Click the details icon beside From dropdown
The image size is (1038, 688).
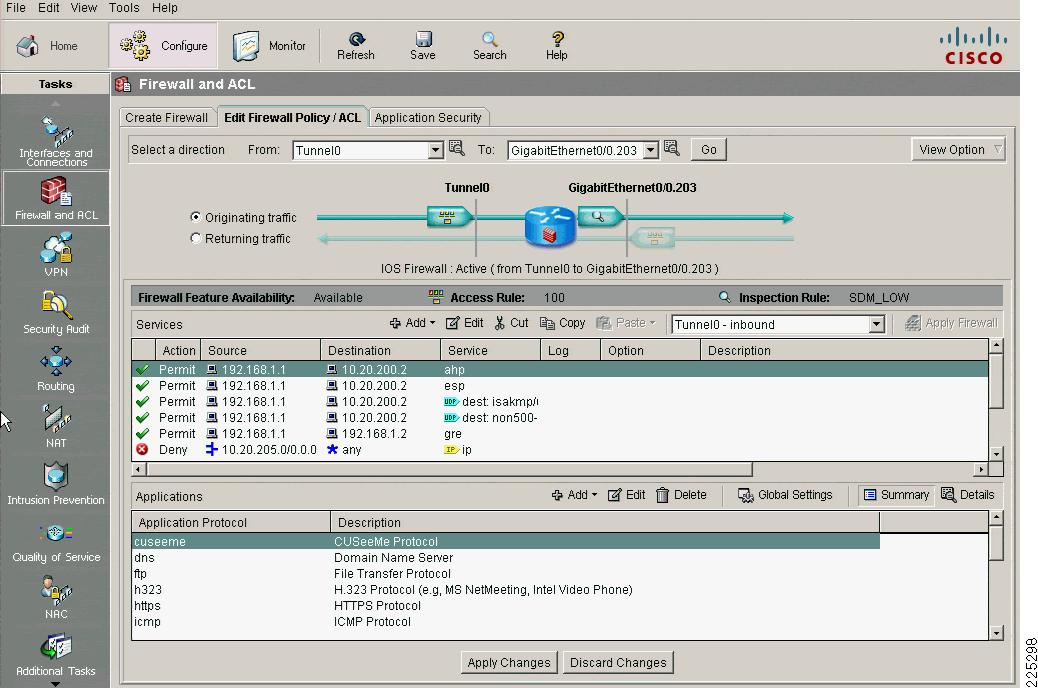pyautogui.click(x=457, y=148)
